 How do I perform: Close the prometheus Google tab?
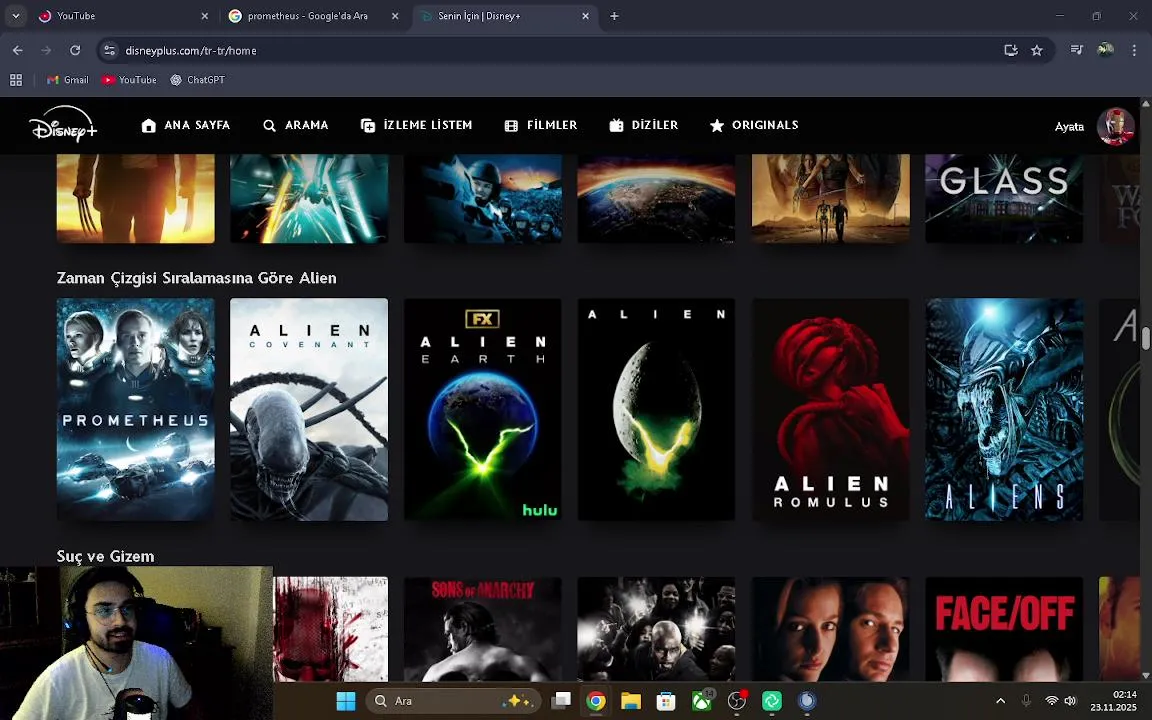tap(395, 16)
